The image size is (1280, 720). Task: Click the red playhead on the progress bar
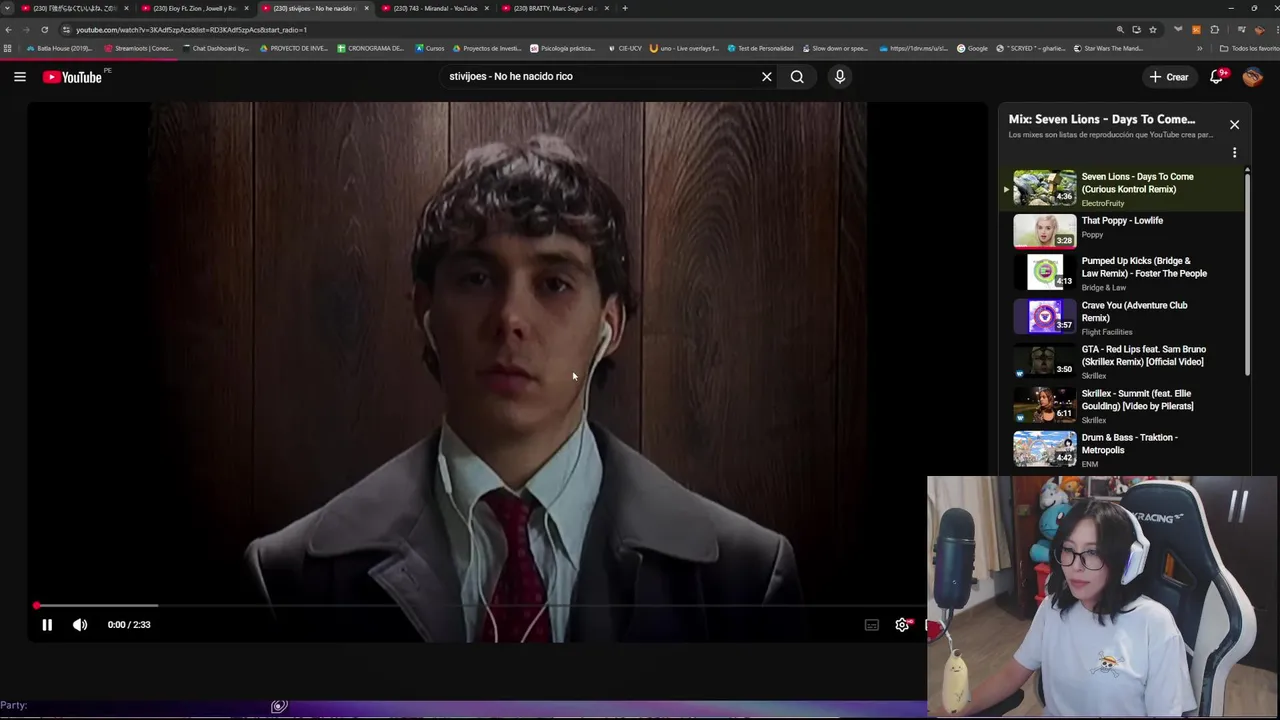pos(36,605)
